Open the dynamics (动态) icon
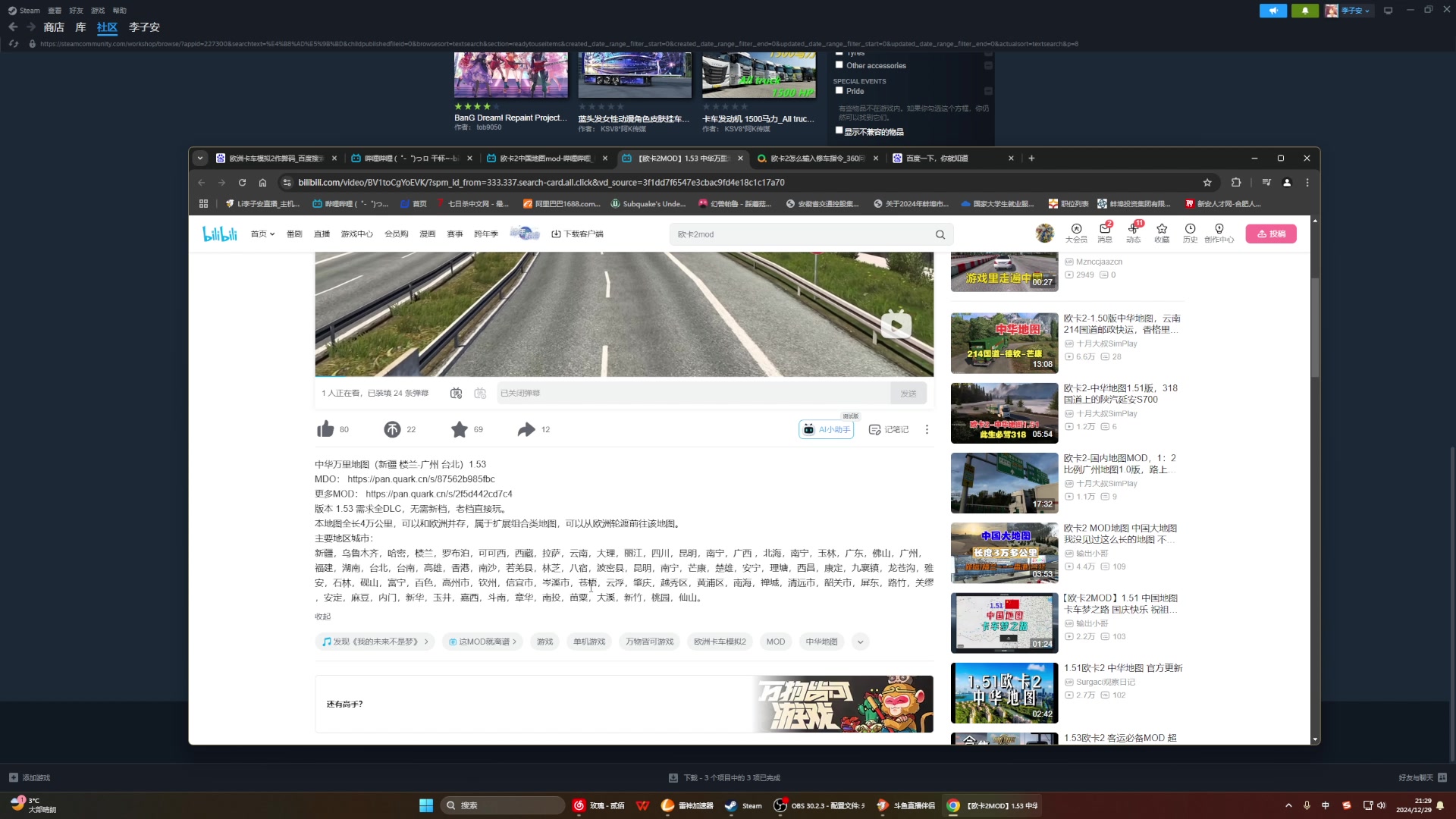 1133,233
